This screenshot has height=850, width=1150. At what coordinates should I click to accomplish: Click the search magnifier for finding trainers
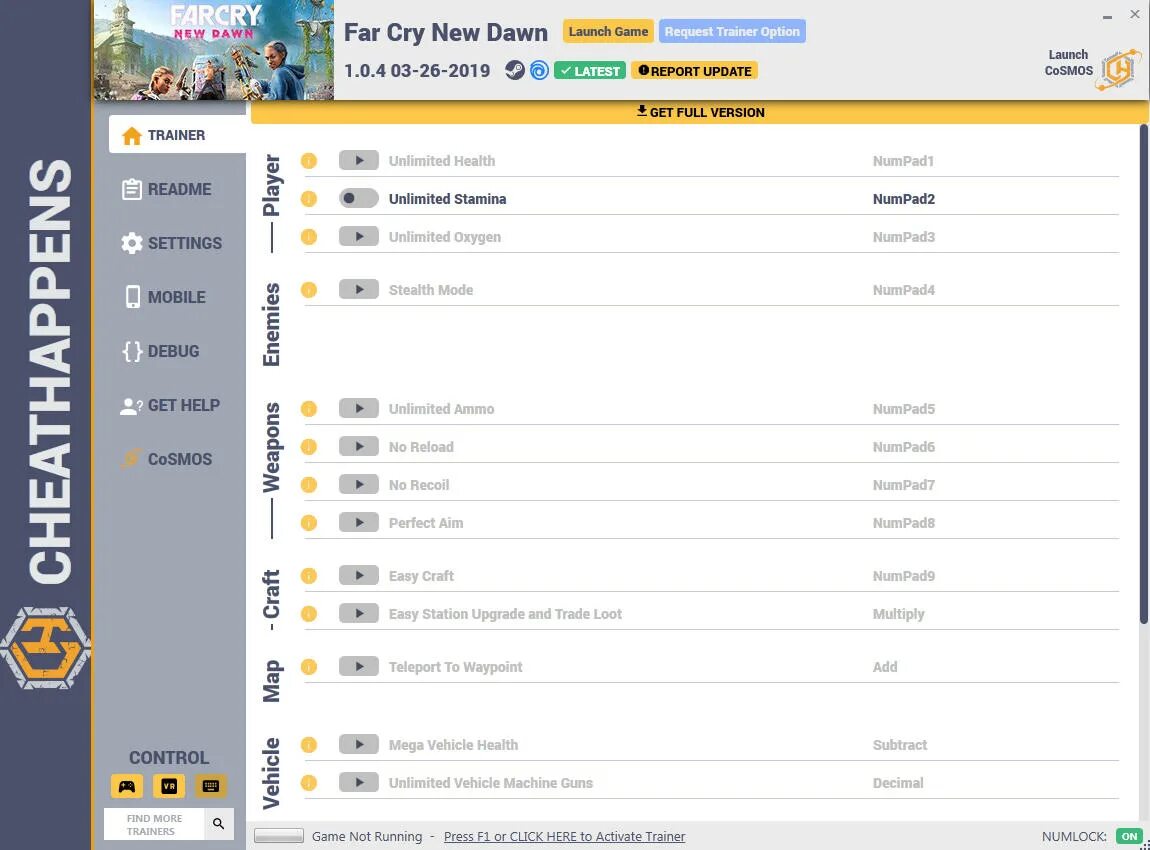(219, 824)
